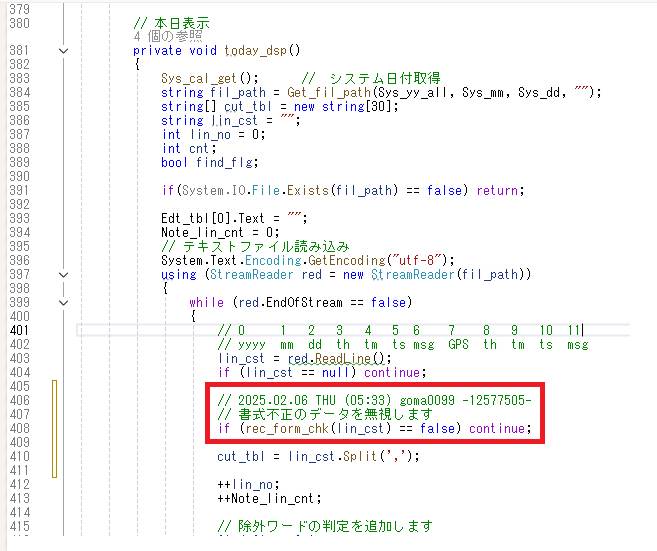Click line number 401 in the gutter

click(19, 330)
